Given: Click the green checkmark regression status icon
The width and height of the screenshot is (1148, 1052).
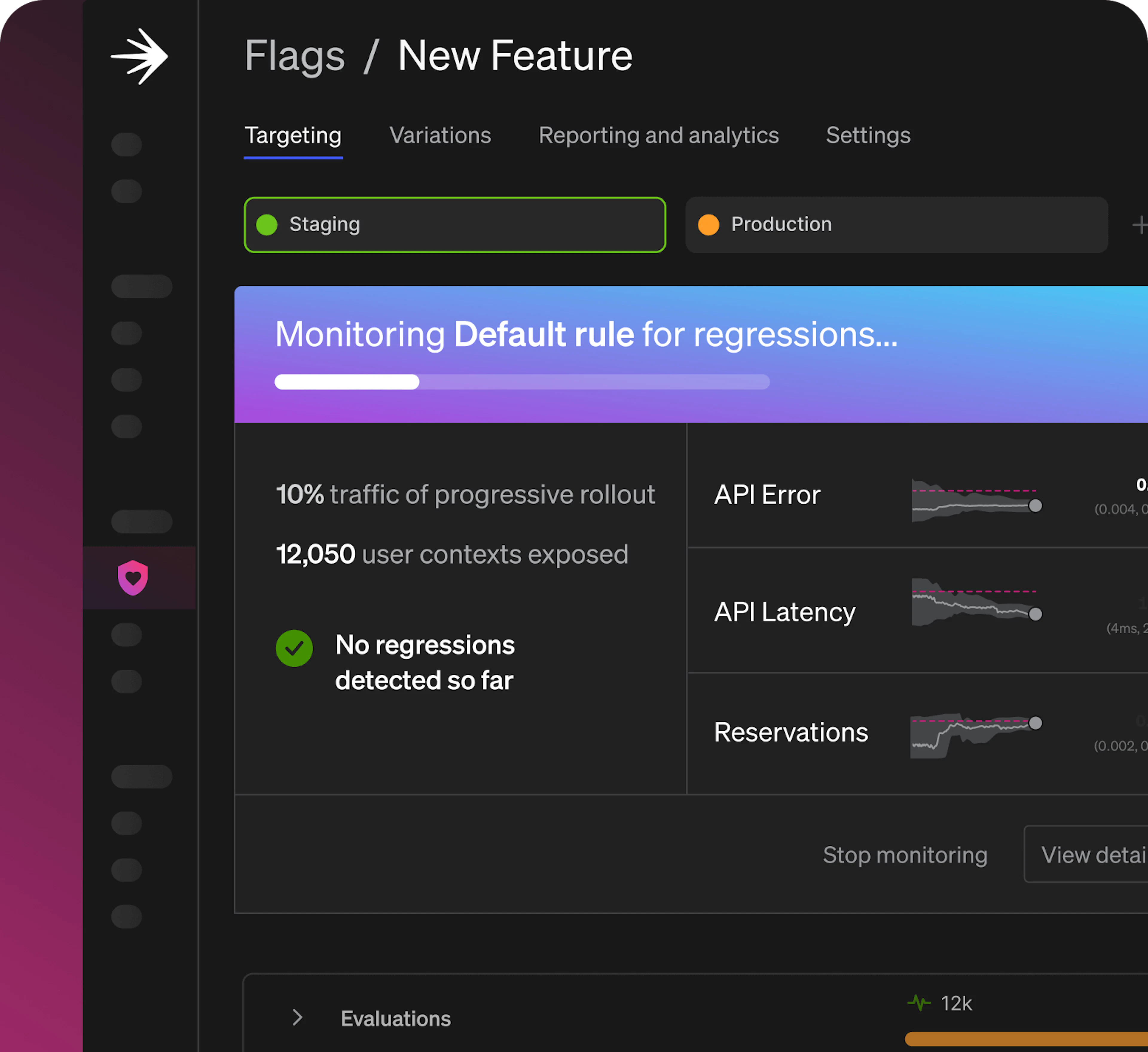Looking at the screenshot, I should pyautogui.click(x=294, y=648).
